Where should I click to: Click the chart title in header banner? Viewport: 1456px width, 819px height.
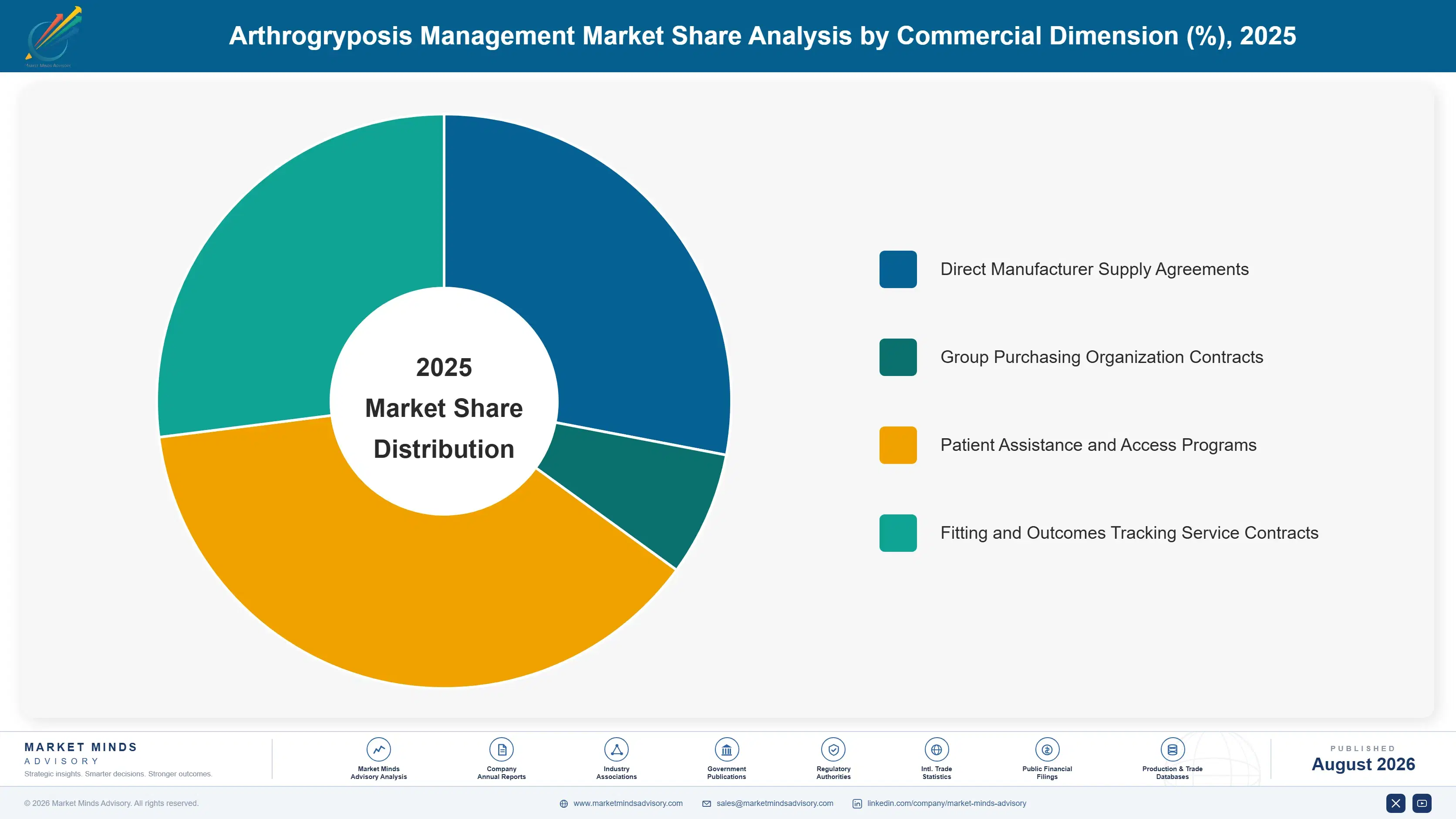[x=762, y=36]
